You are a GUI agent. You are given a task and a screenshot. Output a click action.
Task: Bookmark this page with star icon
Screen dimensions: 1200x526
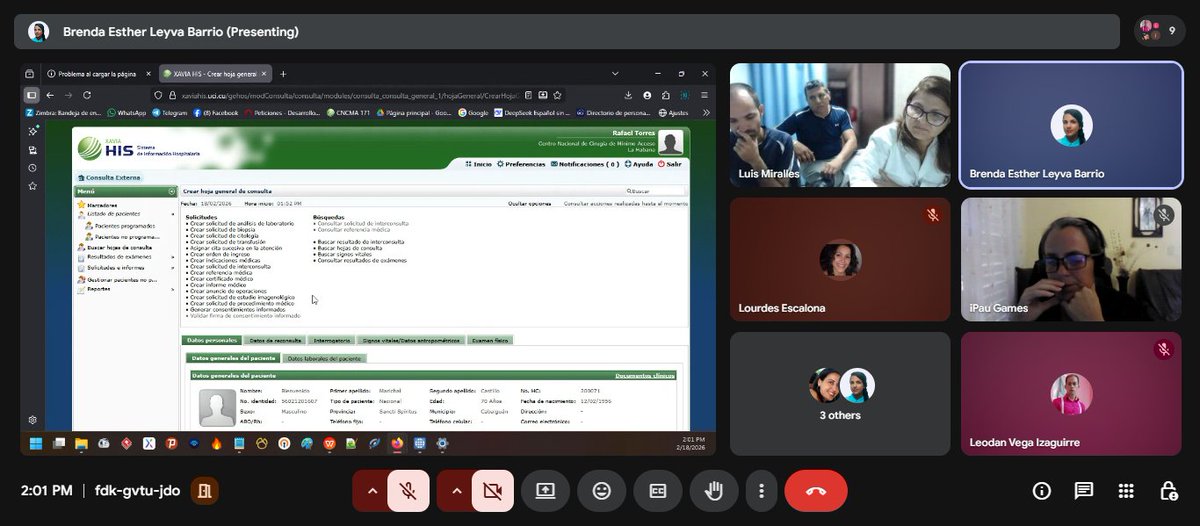point(557,95)
